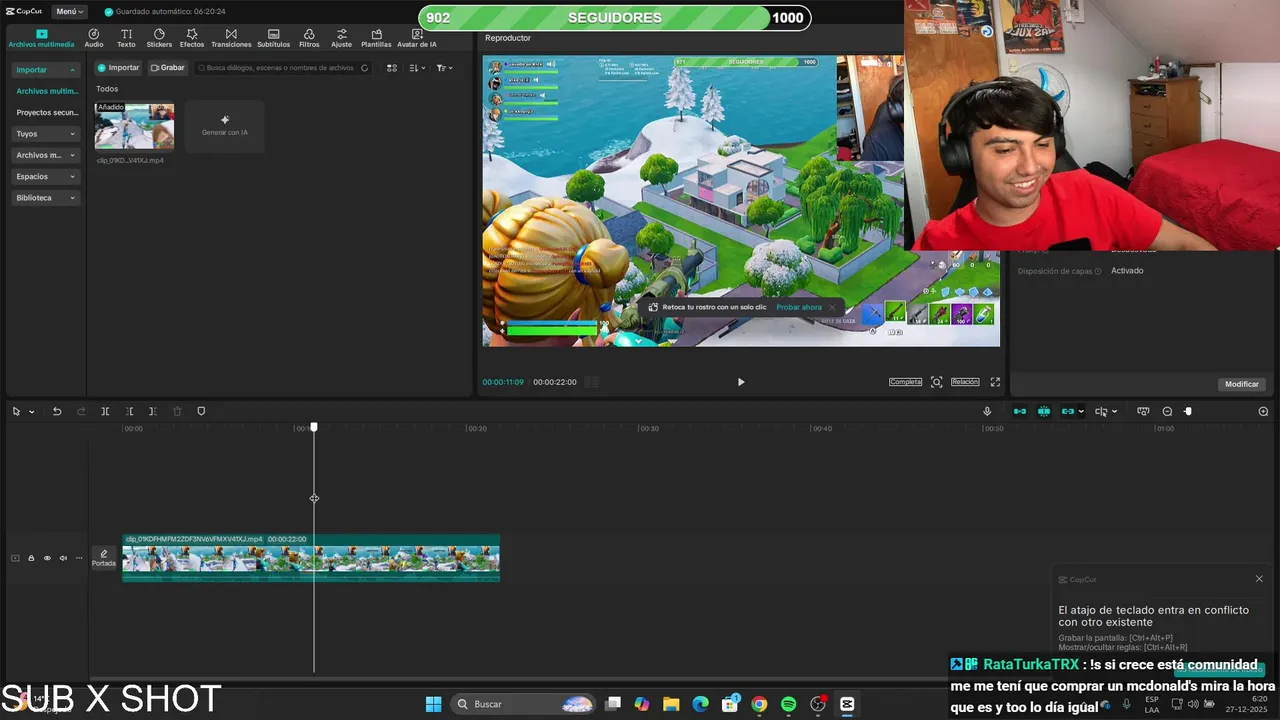Undo the last action
Screen dimensions: 1280x720
(57, 412)
